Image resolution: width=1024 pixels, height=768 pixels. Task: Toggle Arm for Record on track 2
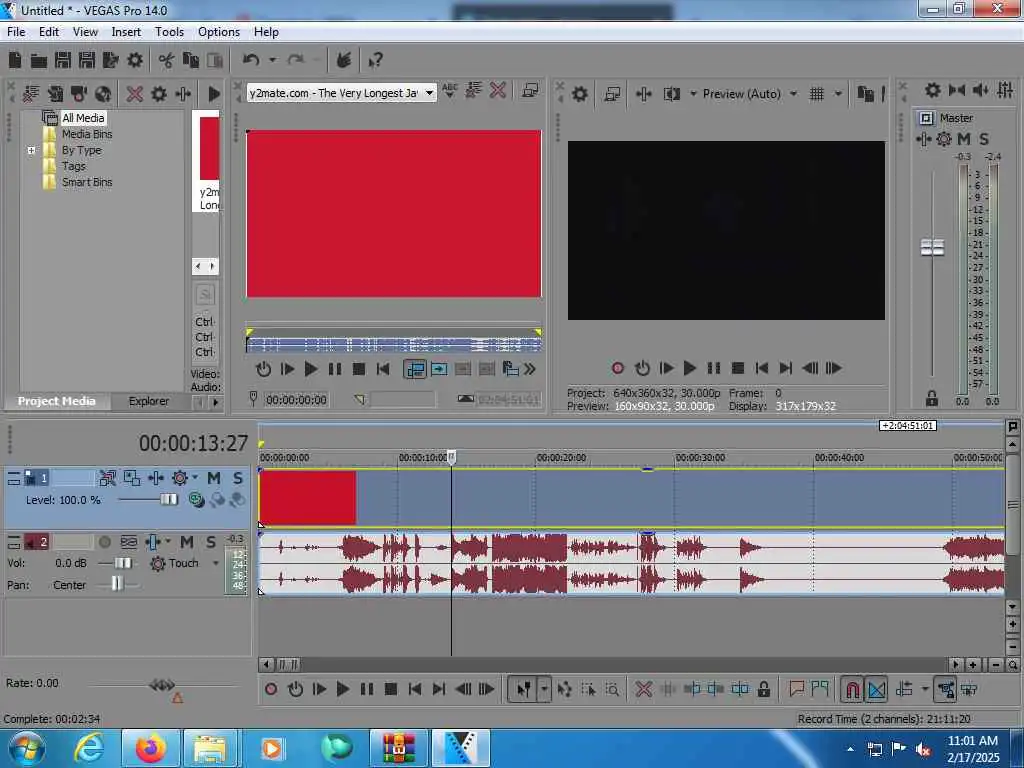coord(104,542)
